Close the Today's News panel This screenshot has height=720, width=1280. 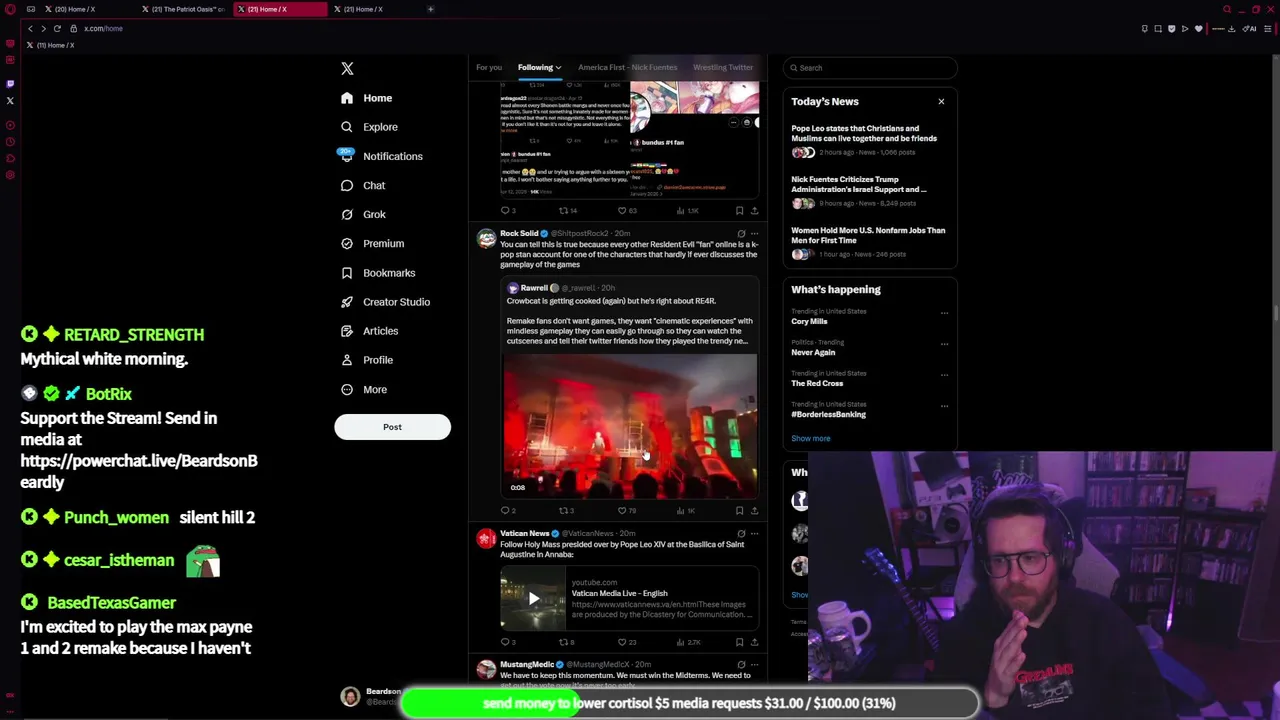(941, 101)
